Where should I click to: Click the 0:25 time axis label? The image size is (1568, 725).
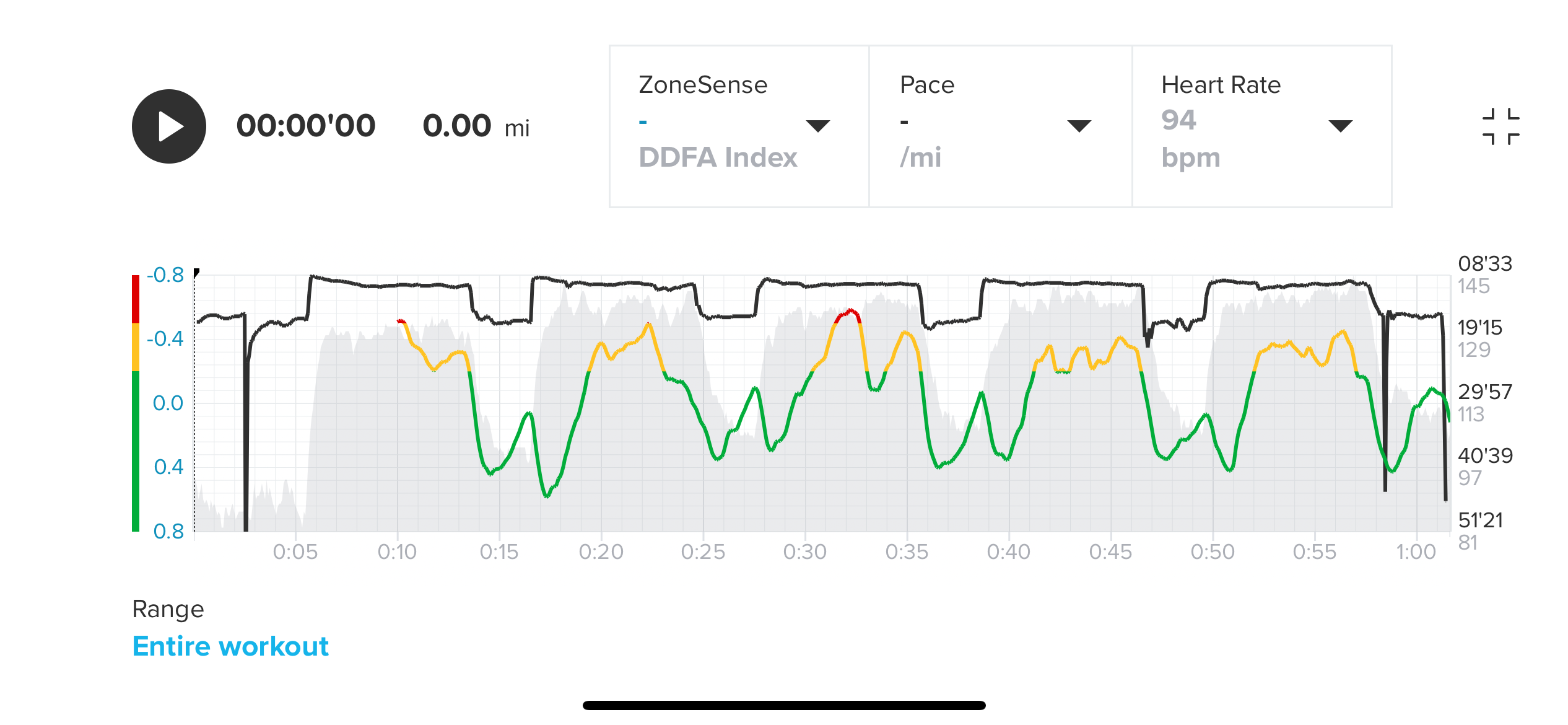pos(703,551)
